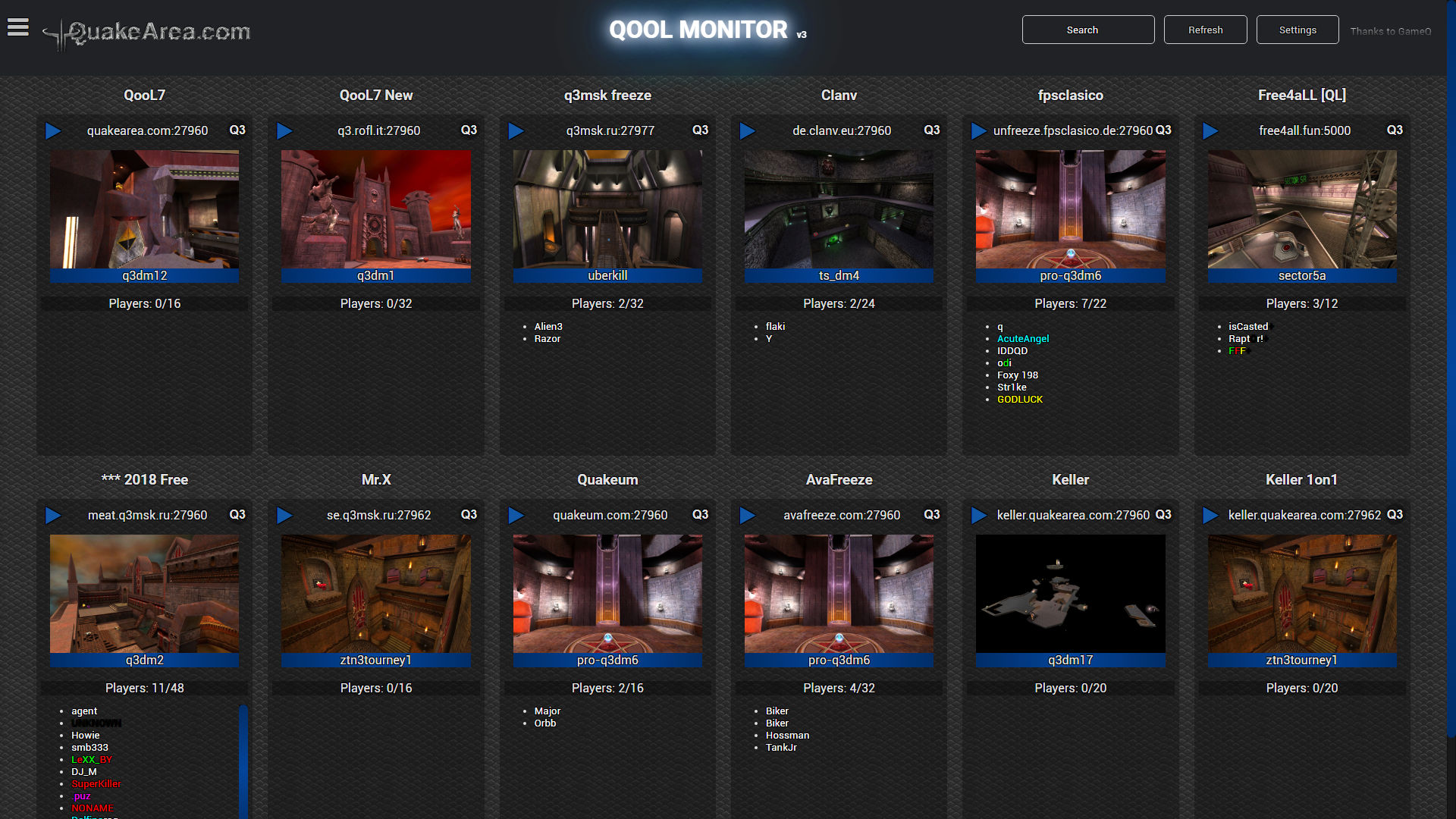
Task: Open the hamburger menu
Action: [18, 27]
